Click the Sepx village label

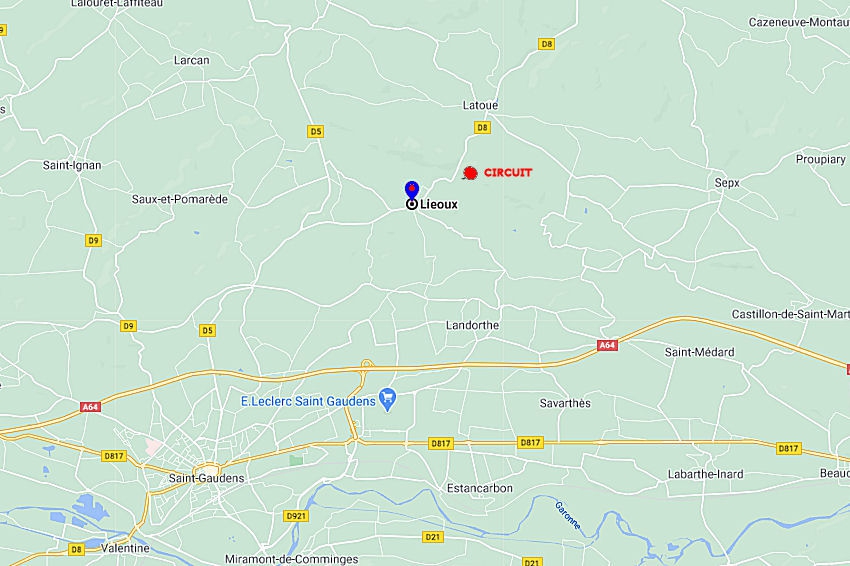(727, 183)
